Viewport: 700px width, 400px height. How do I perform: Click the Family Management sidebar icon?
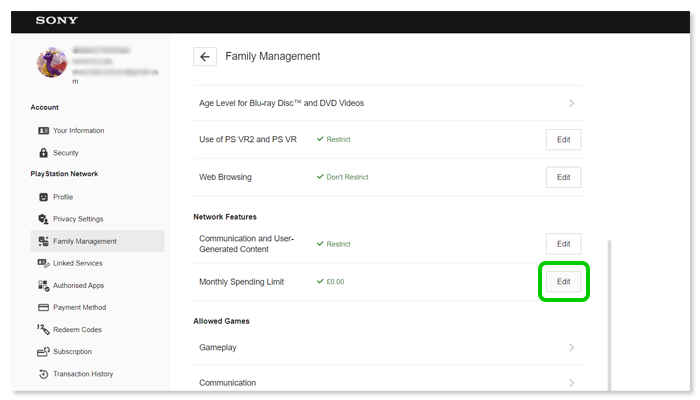click(43, 241)
